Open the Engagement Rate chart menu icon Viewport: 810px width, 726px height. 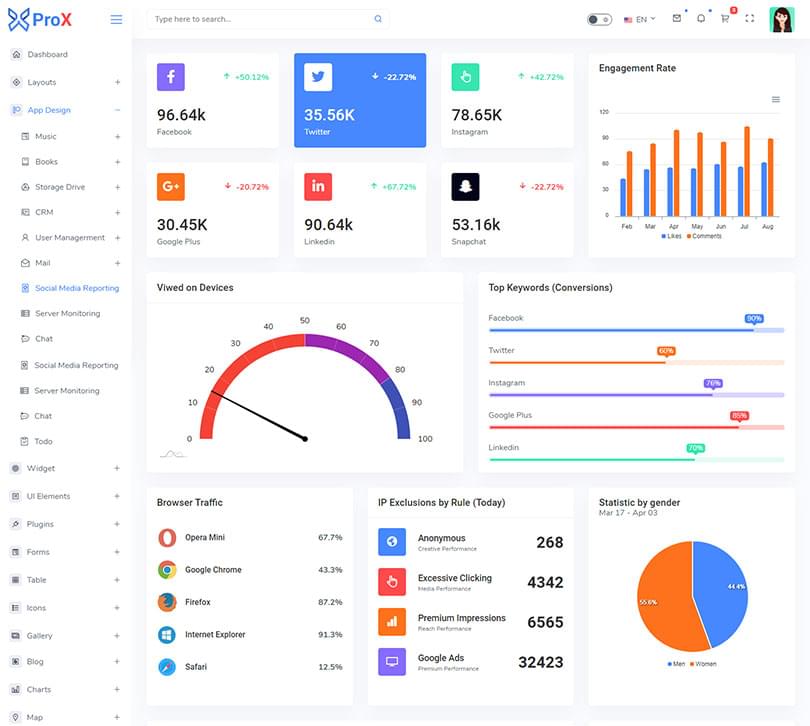[775, 99]
